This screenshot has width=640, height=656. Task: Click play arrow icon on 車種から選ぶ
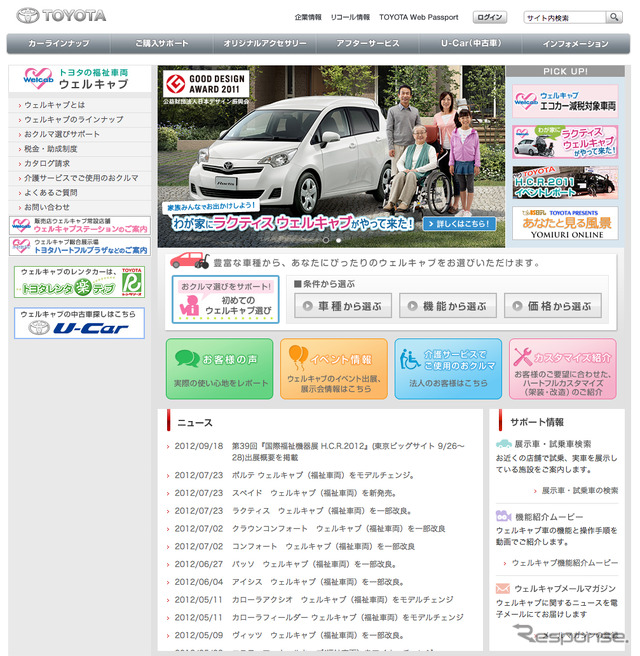(307, 306)
